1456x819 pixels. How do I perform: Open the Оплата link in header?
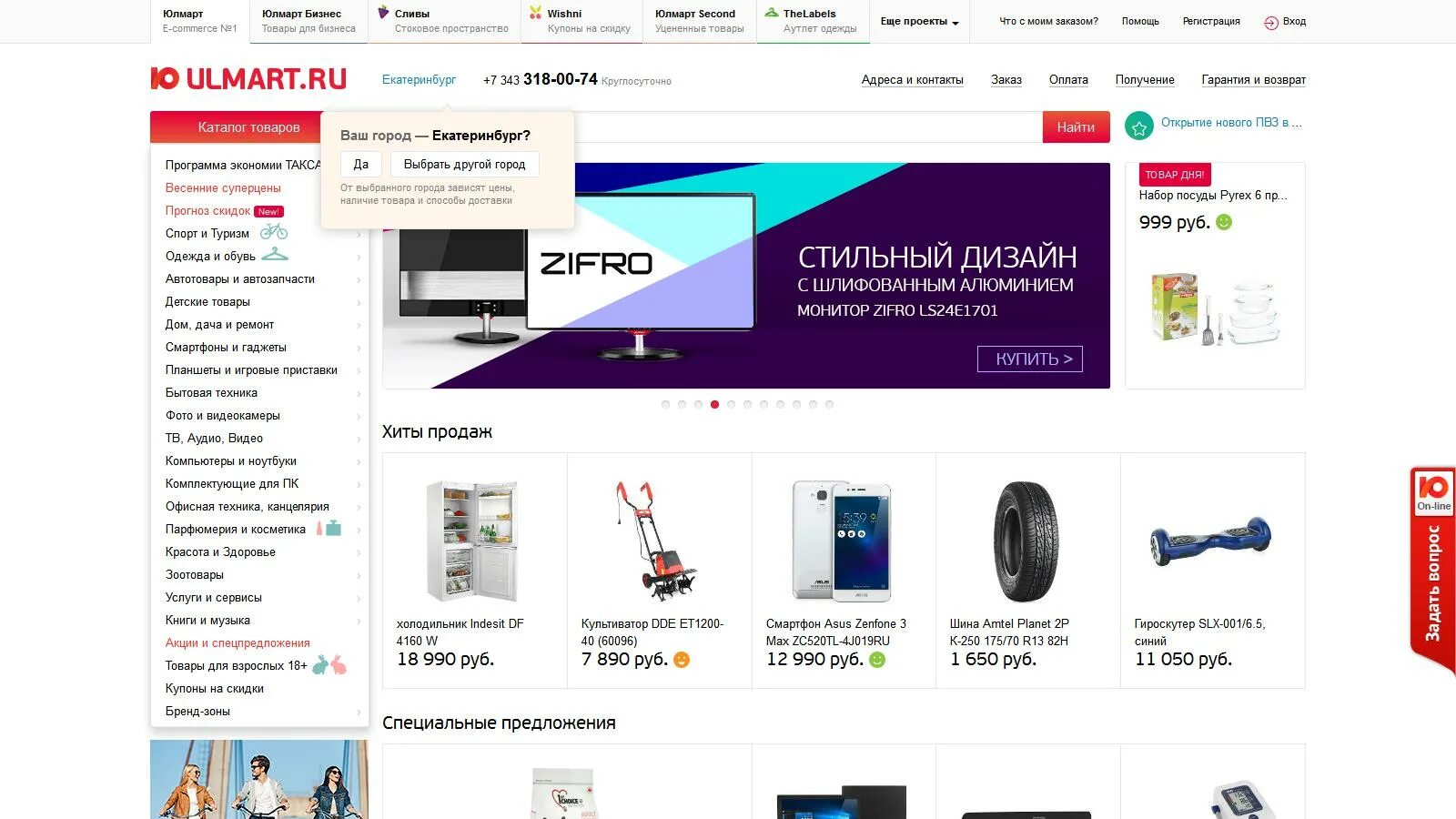coord(1068,80)
